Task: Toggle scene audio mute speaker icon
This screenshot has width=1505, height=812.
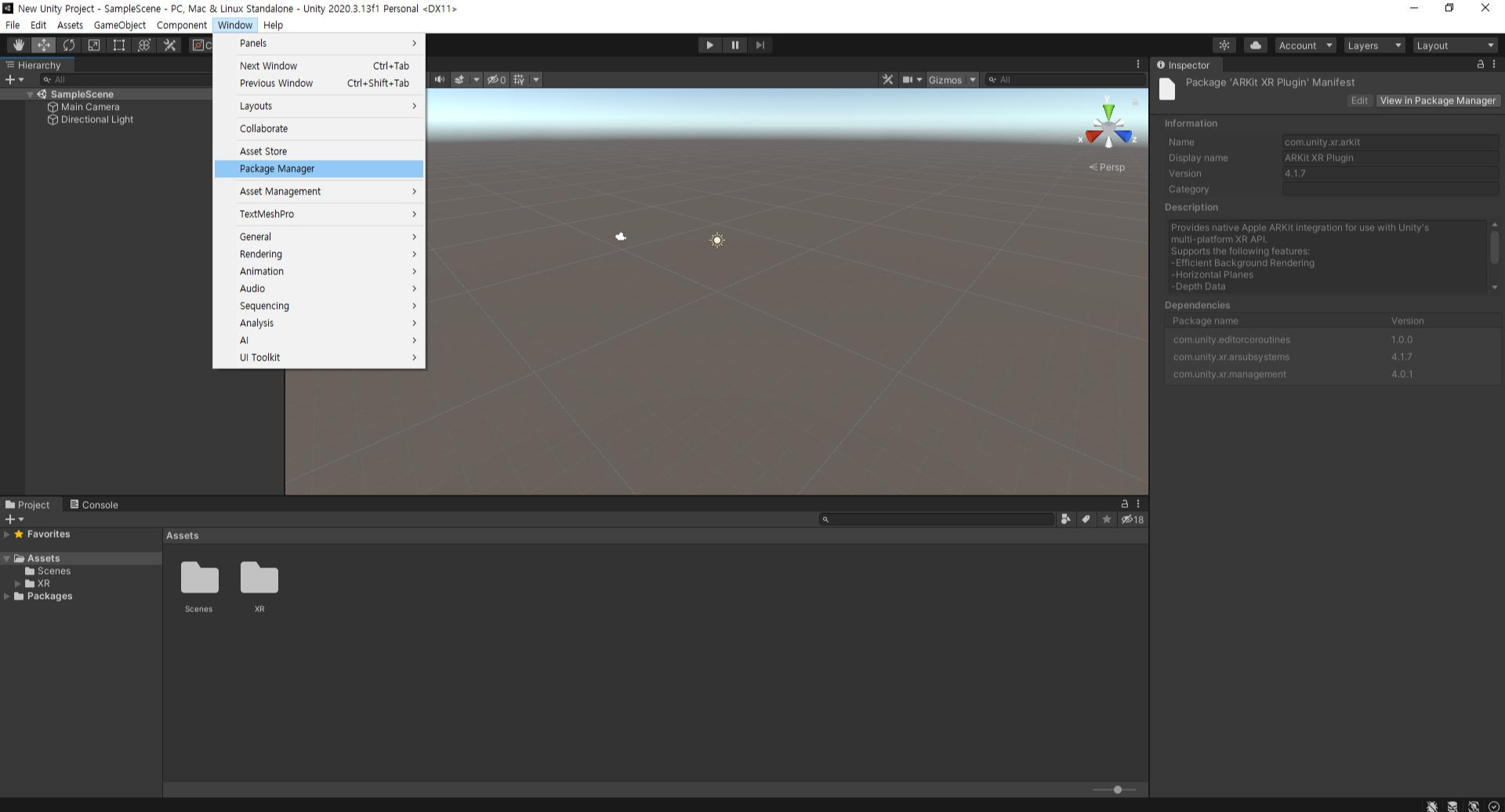Action: click(x=439, y=79)
